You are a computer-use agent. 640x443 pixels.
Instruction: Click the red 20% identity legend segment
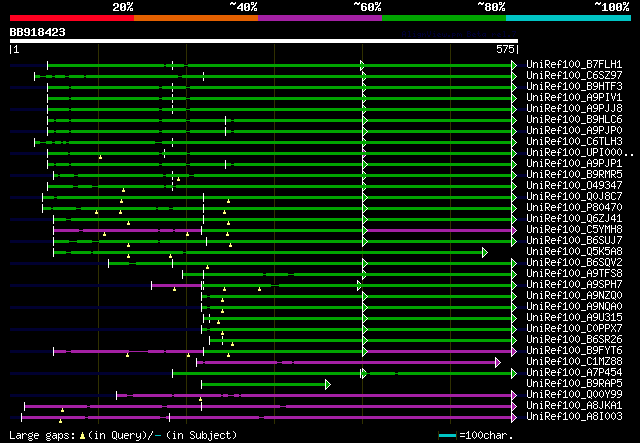point(72,18)
